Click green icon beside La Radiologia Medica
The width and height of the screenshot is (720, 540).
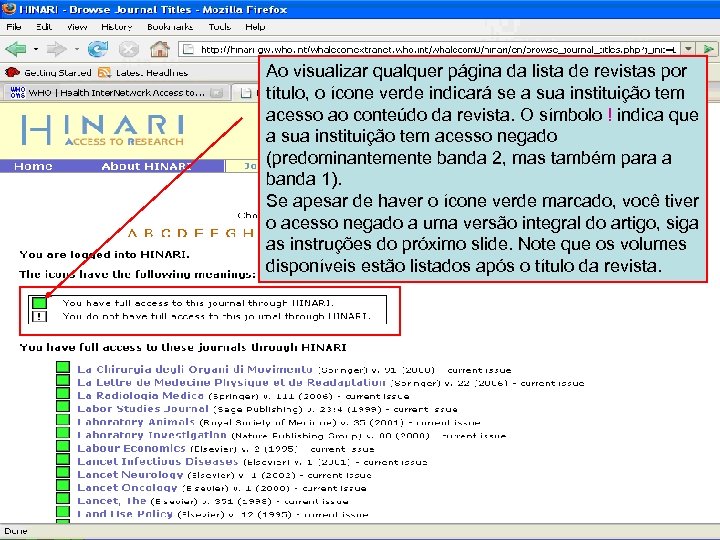coord(63,393)
